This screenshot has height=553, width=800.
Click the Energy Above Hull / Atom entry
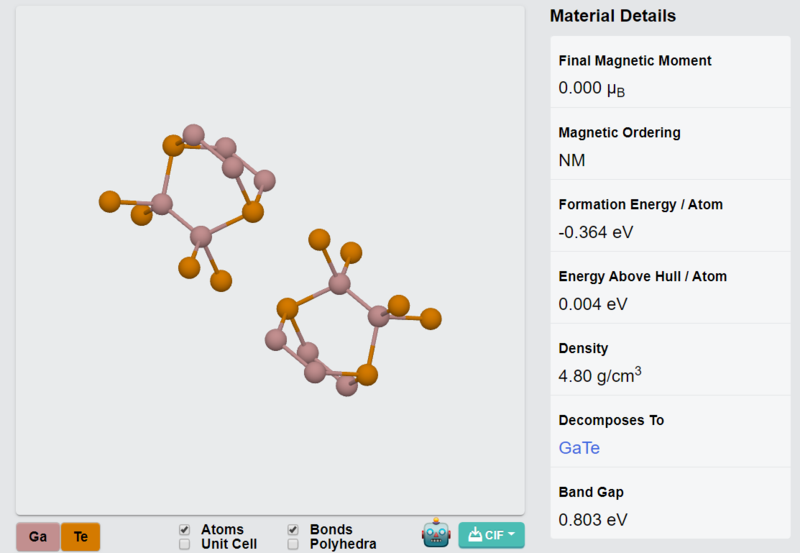point(670,288)
